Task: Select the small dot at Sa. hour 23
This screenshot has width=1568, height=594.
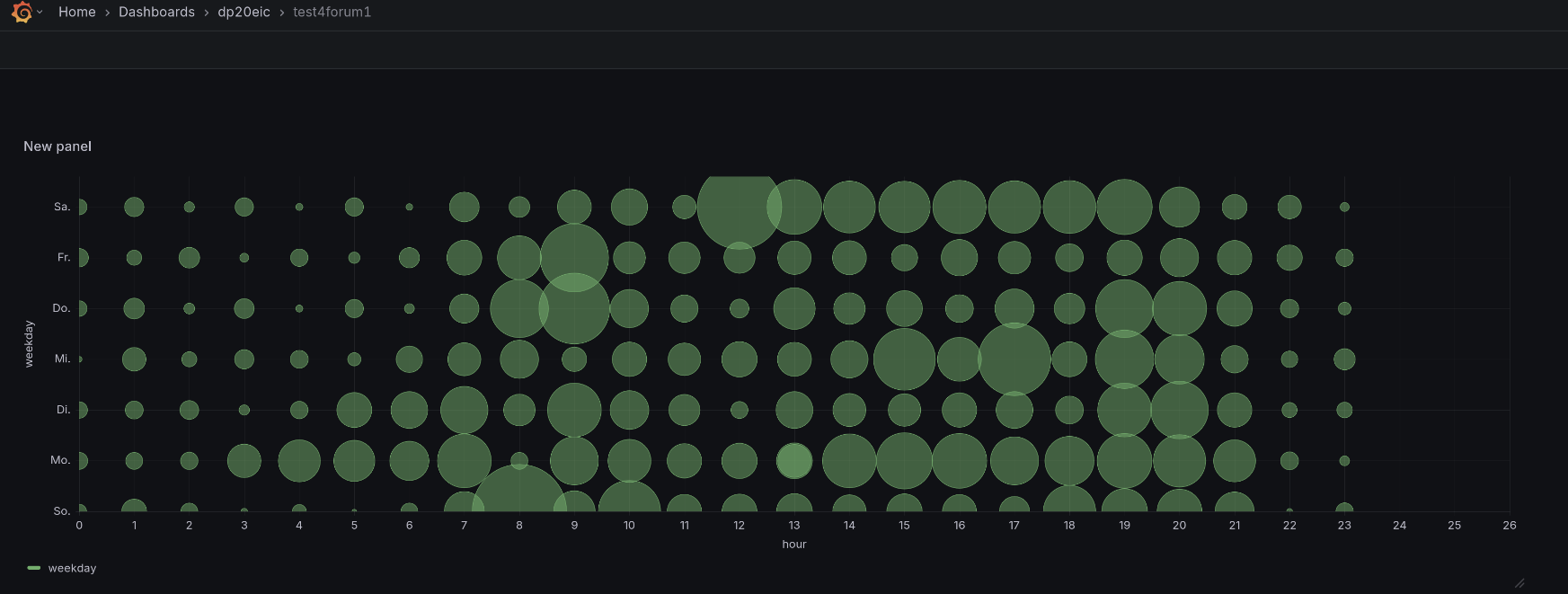Action: point(1344,207)
